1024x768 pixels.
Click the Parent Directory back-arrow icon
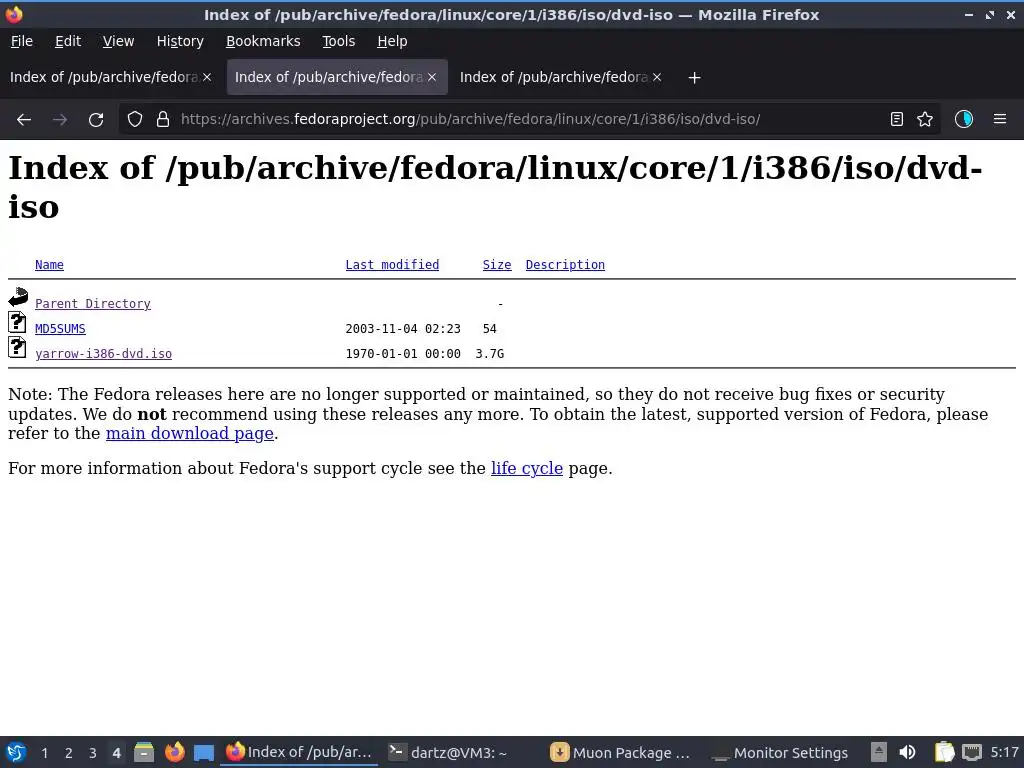(18, 297)
